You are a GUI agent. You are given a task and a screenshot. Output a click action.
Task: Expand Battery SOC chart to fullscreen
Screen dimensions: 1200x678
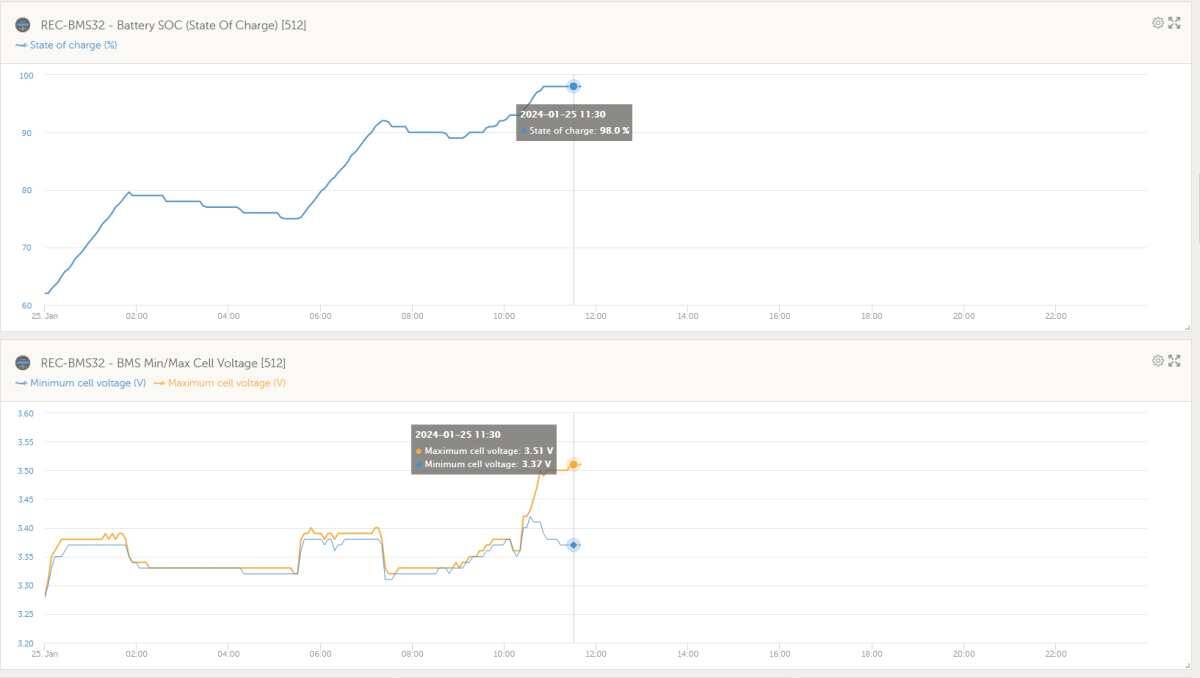point(1174,23)
